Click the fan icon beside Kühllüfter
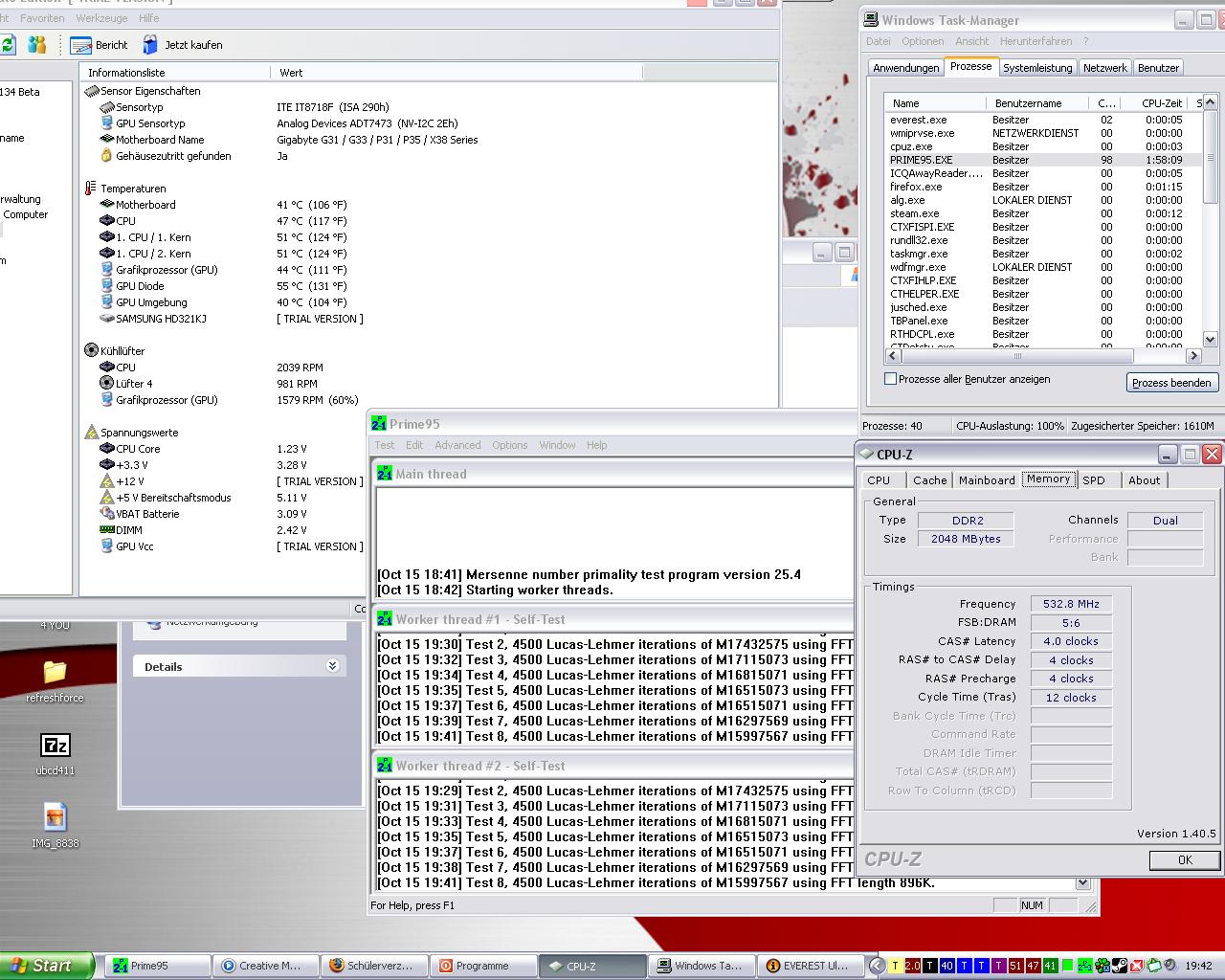 click(92, 351)
